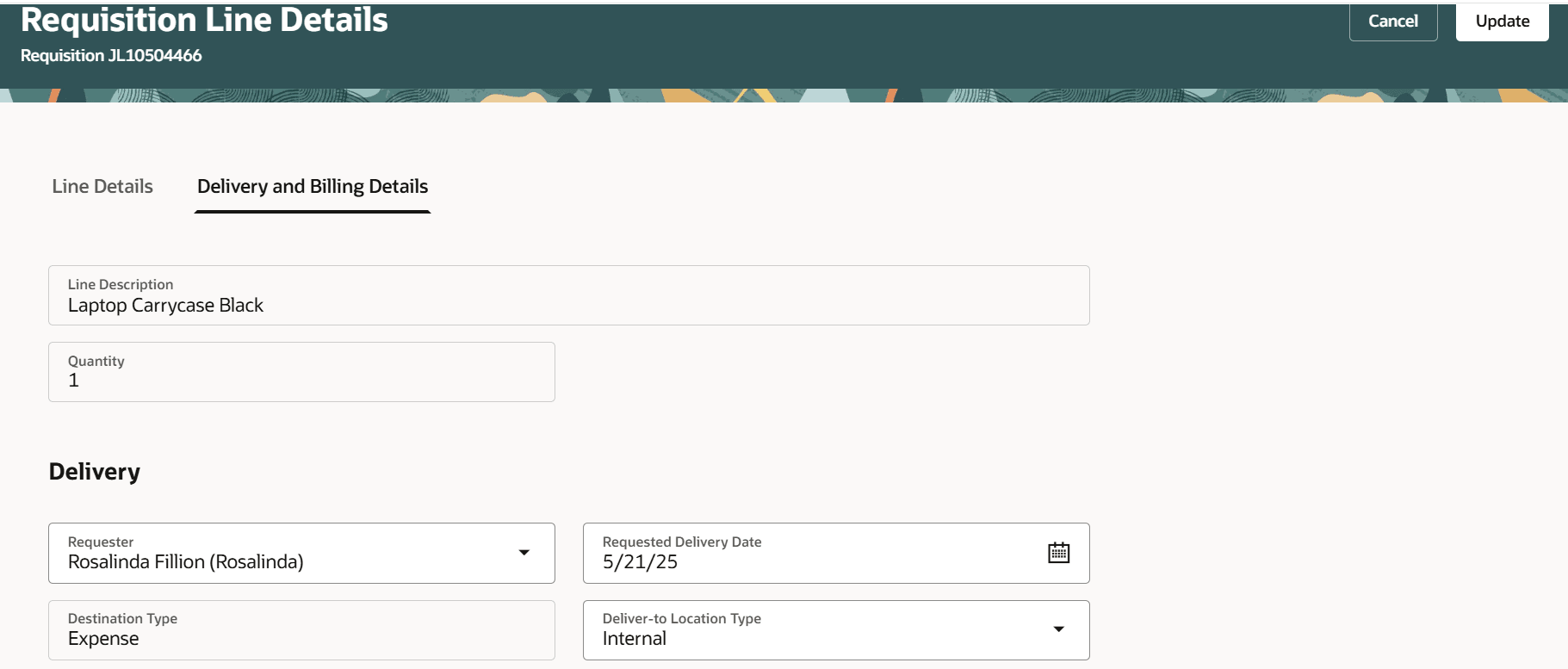This screenshot has width=1568, height=669.
Task: Click the Update button
Action: [1502, 21]
